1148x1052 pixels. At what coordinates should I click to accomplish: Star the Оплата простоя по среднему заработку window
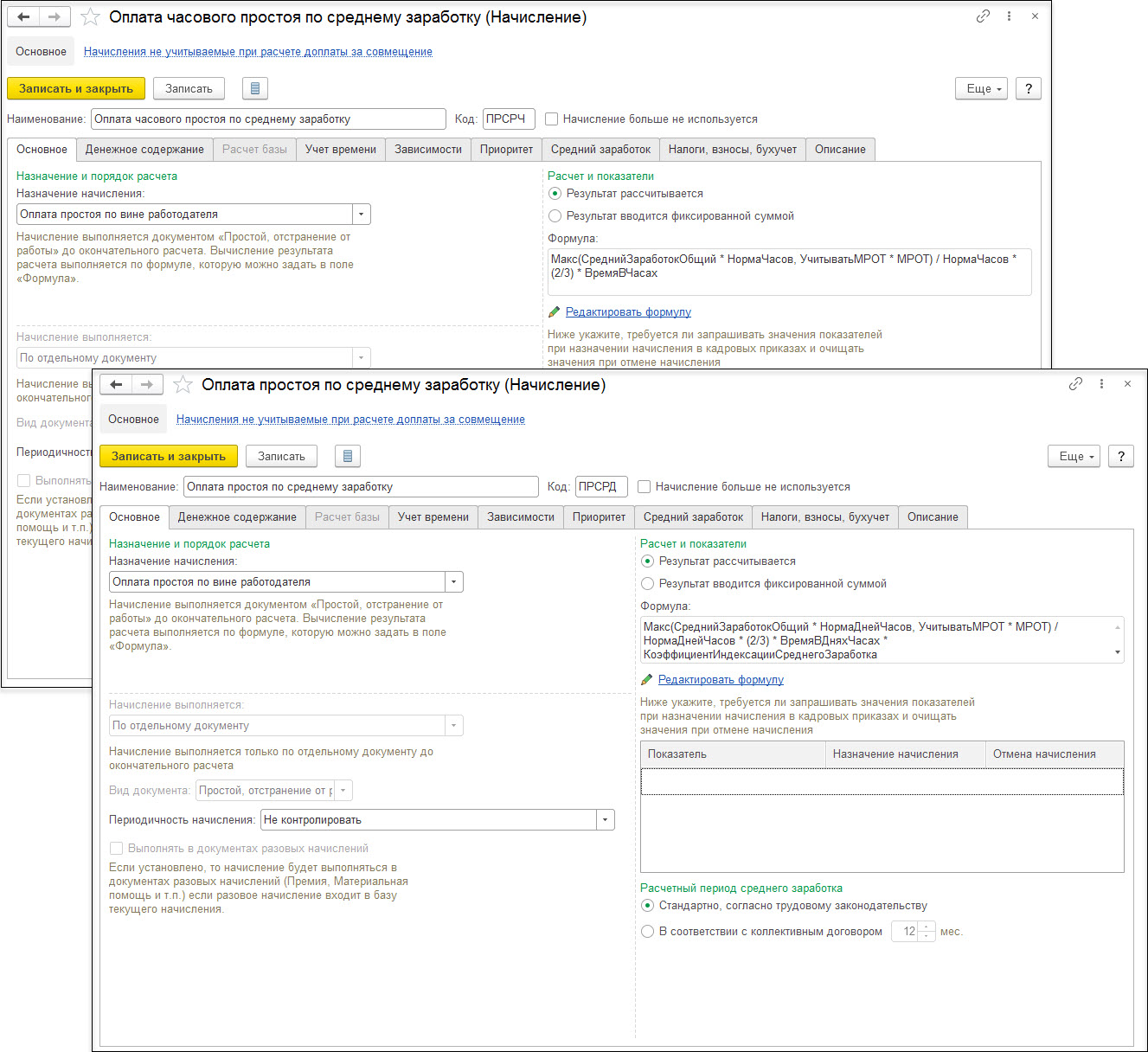tap(183, 385)
